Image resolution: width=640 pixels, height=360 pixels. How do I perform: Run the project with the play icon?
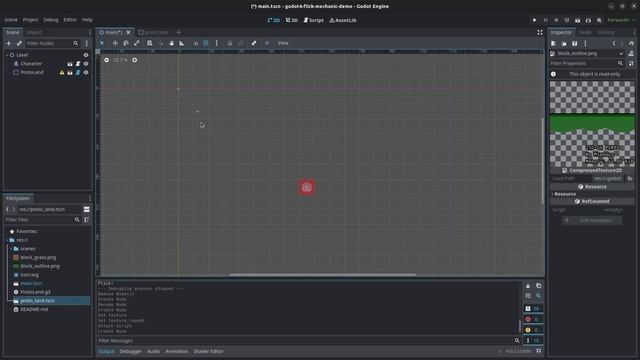[534, 20]
